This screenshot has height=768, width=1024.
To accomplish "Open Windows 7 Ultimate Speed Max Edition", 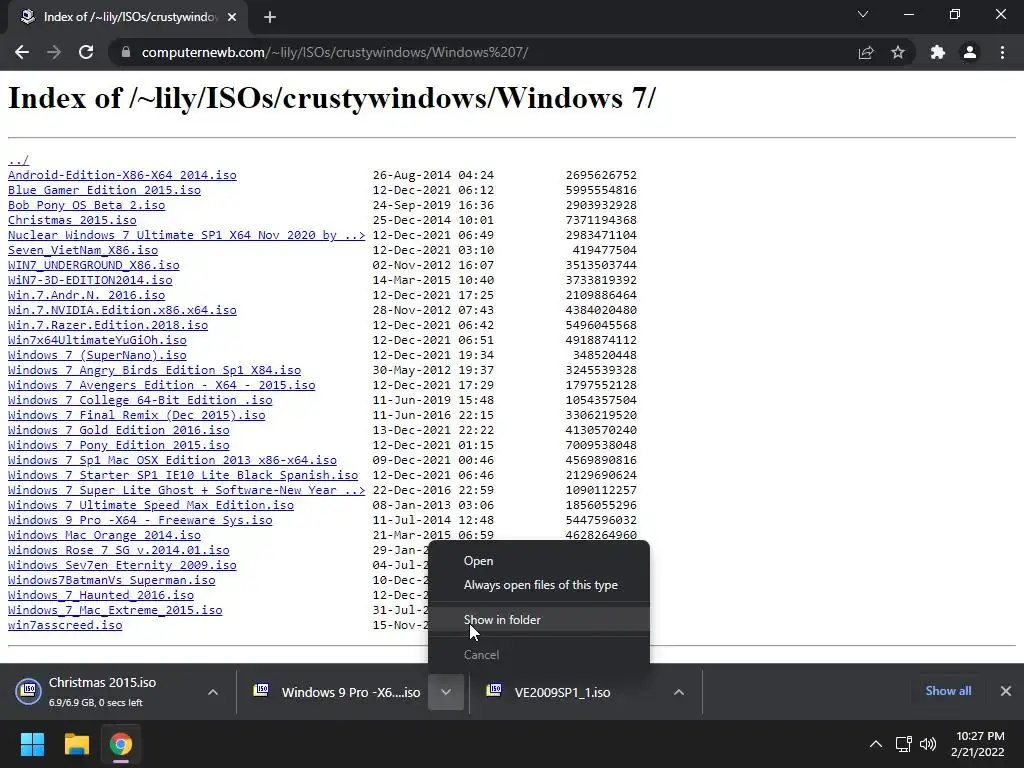I will (151, 505).
